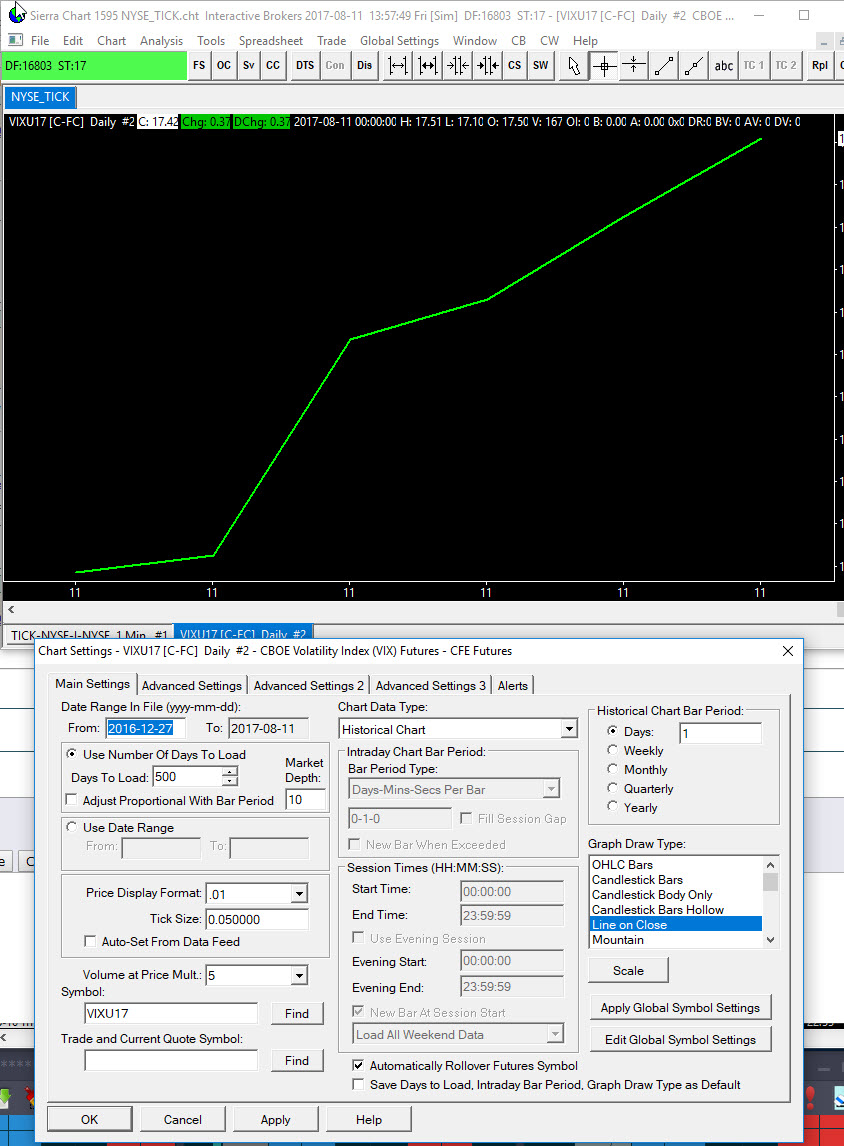Select the pointer arrow tool
The image size is (844, 1146).
(x=574, y=66)
